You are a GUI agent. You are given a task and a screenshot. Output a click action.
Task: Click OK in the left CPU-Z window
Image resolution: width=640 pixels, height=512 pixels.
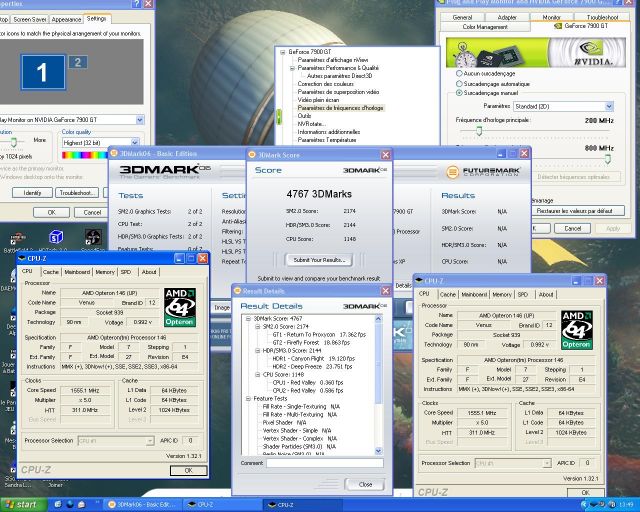pyautogui.click(x=188, y=471)
